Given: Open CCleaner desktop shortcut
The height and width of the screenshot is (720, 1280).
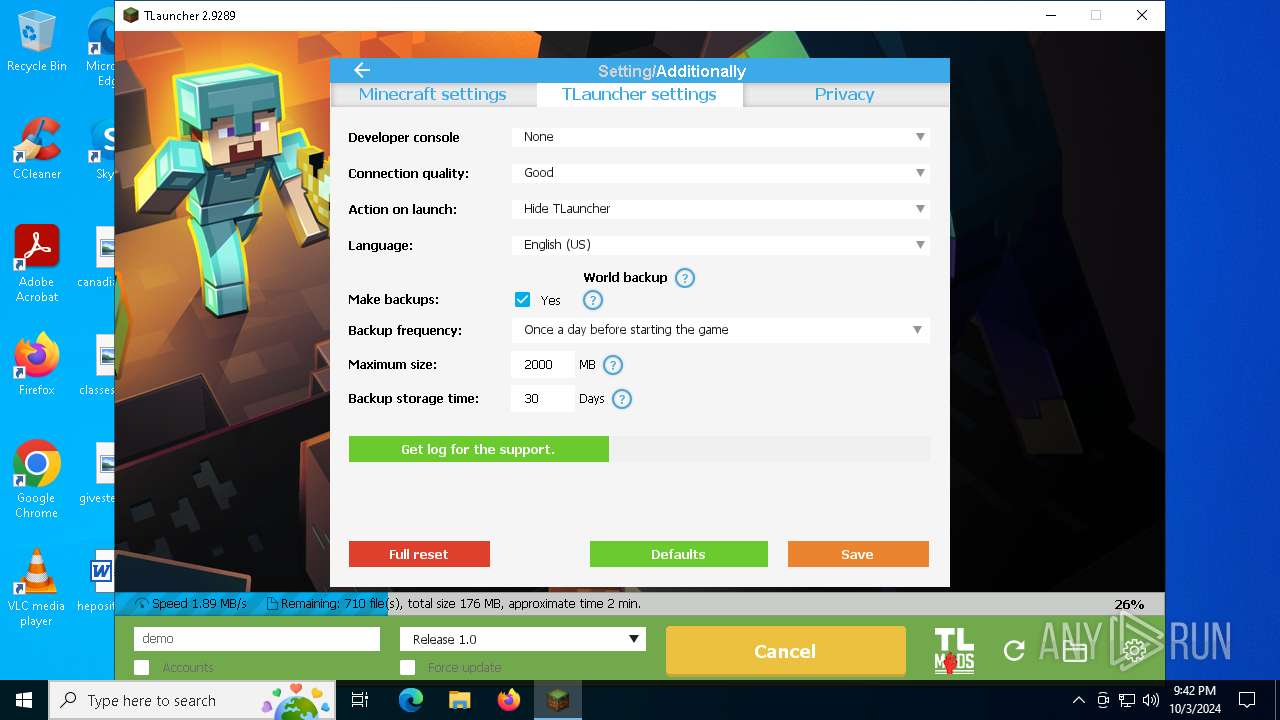Looking at the screenshot, I should [x=37, y=148].
